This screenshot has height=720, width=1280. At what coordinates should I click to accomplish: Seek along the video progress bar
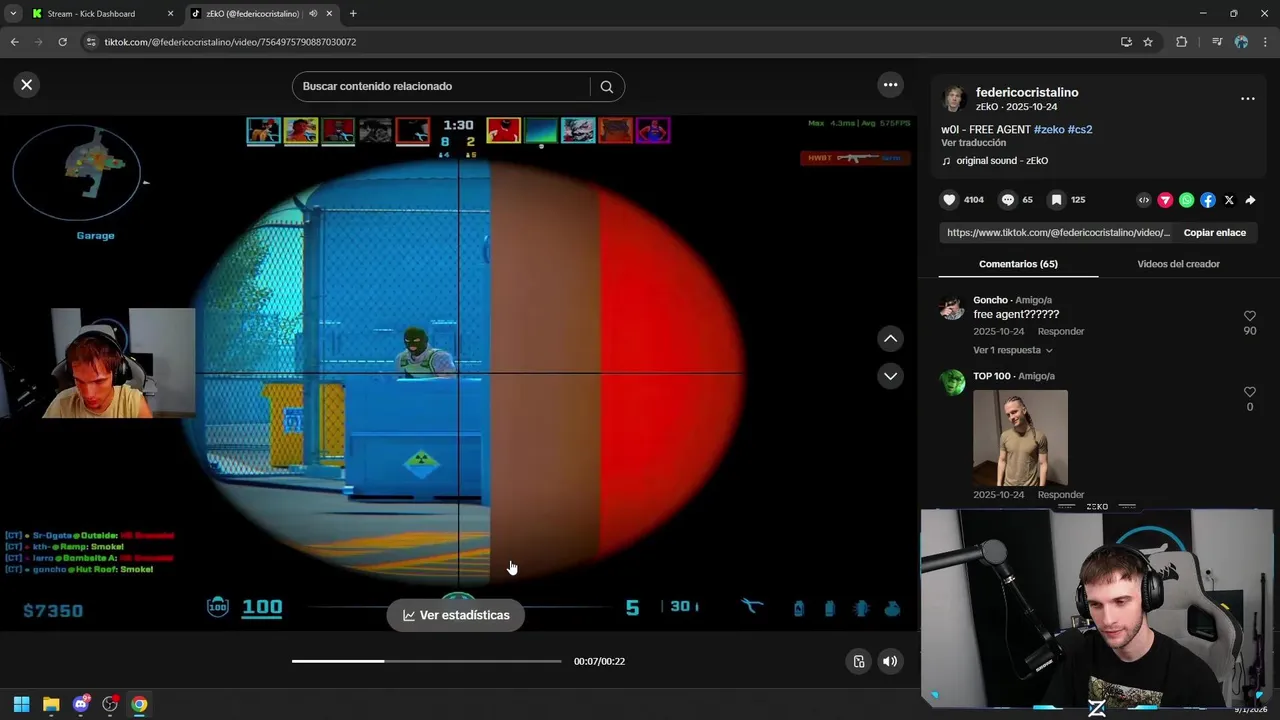426,661
